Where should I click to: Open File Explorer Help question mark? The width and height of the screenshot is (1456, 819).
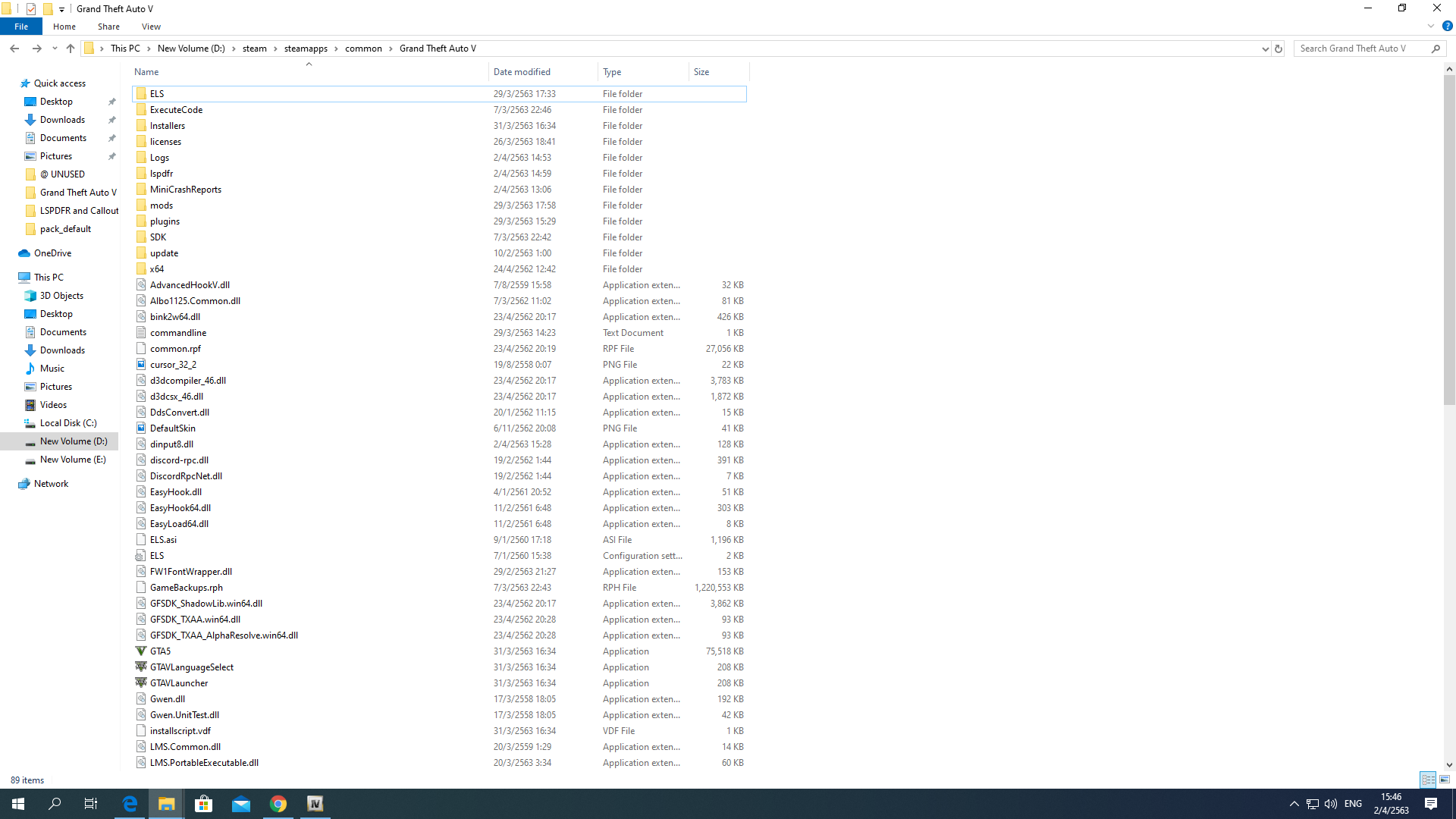[x=1447, y=26]
